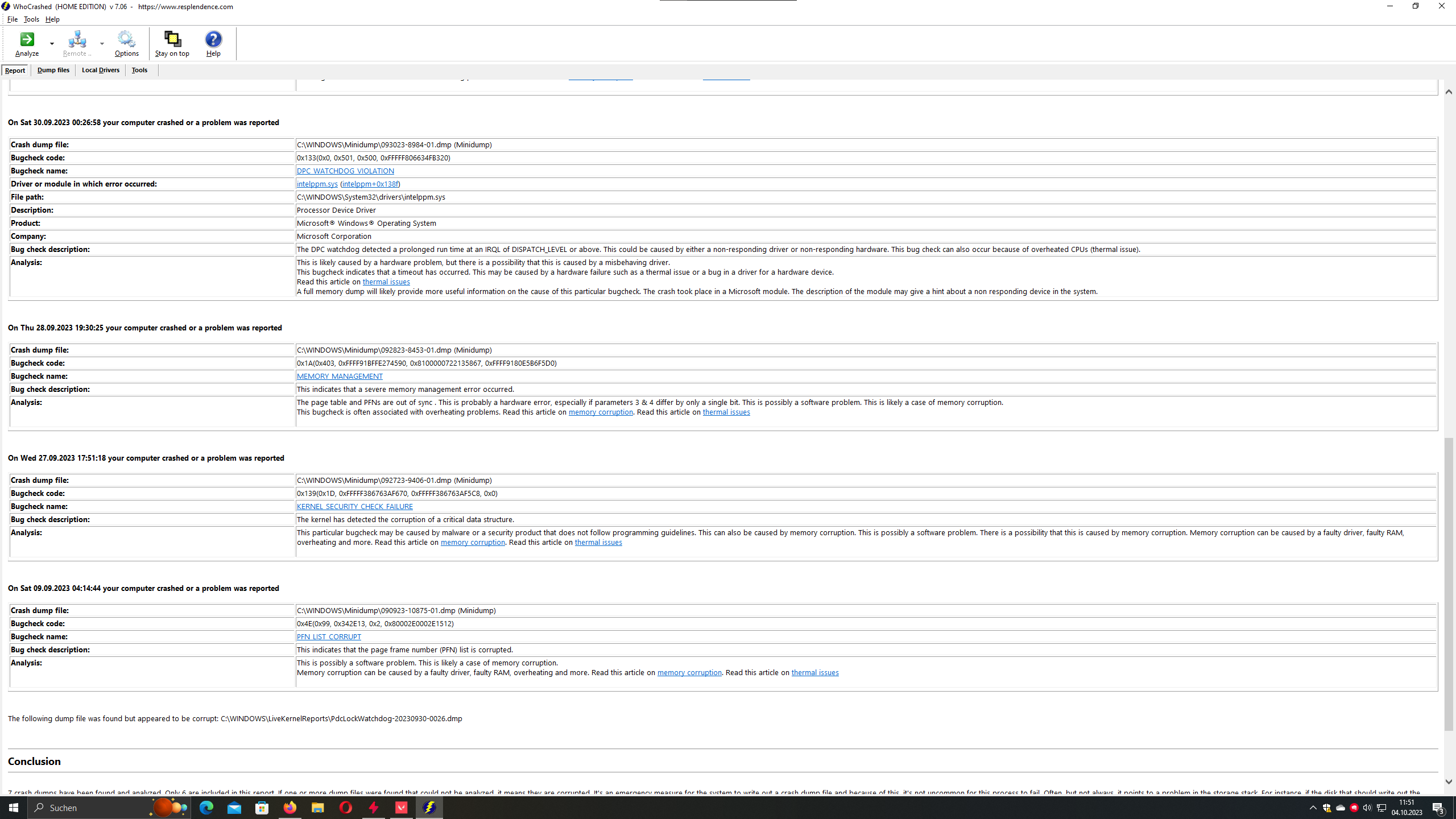Expand the Analyze dropdown arrow
The width and height of the screenshot is (1456, 819).
pyautogui.click(x=52, y=44)
